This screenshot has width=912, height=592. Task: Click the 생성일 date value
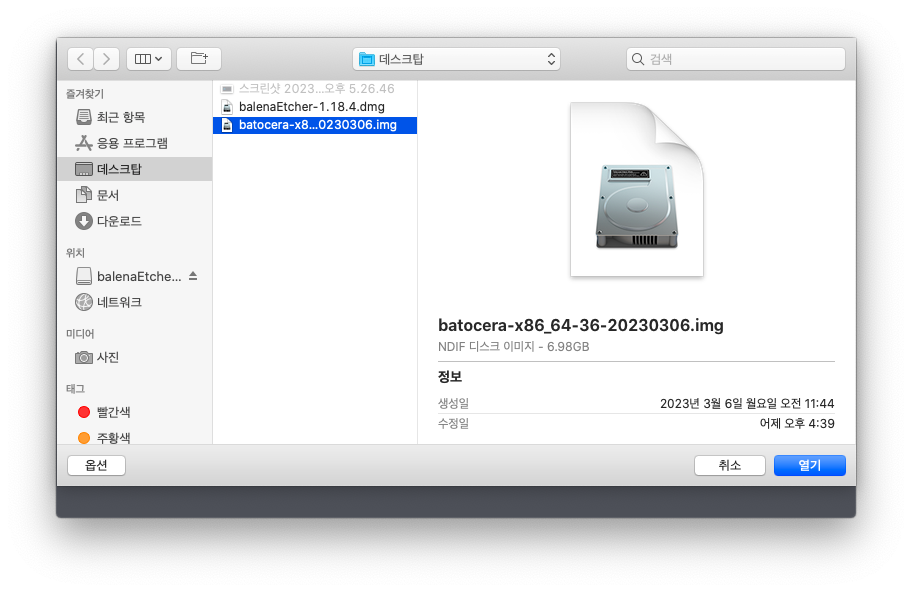(747, 404)
